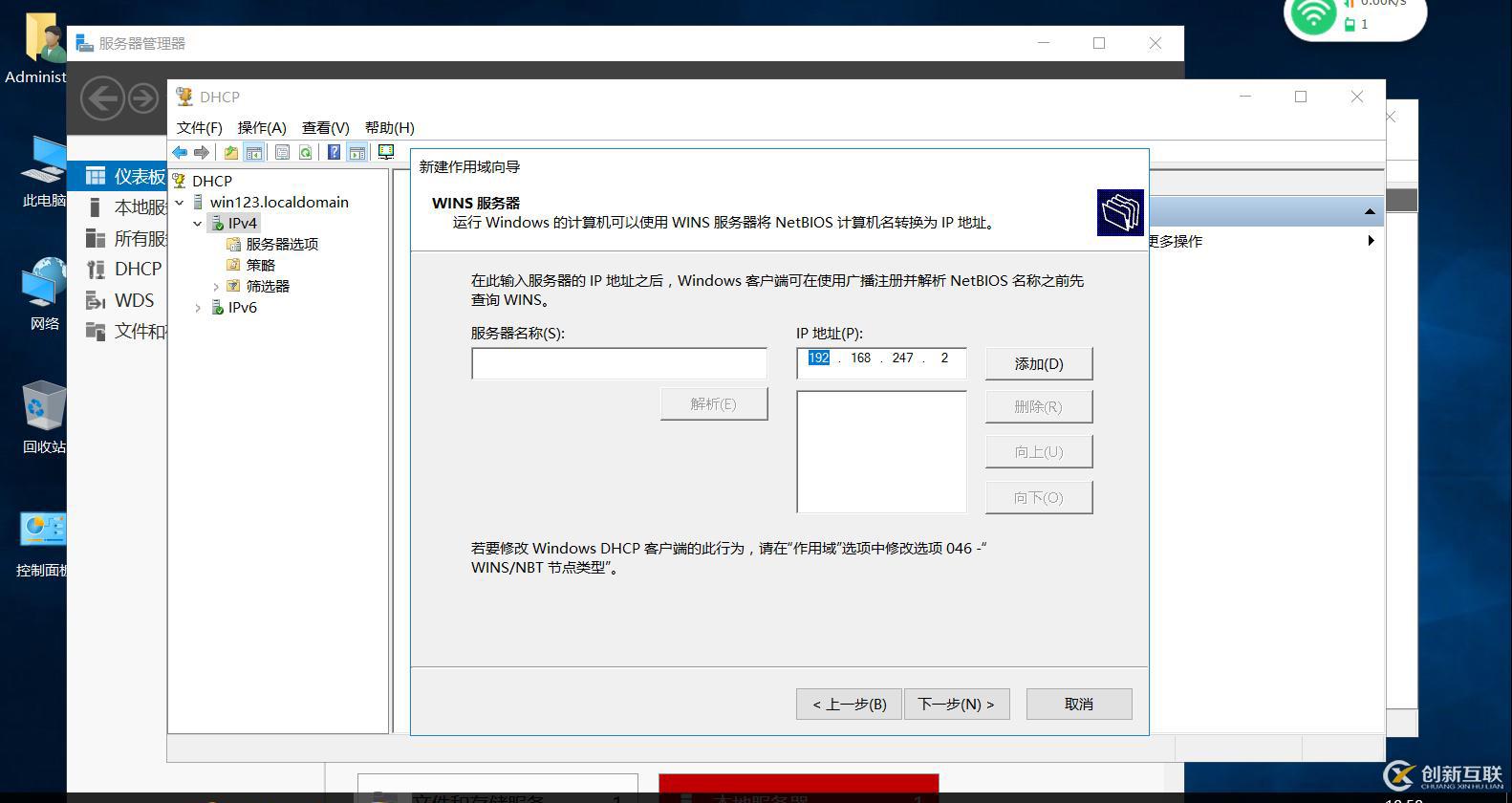Click the 下一步(N) button
Viewport: 1512px width, 803px height.
[957, 704]
